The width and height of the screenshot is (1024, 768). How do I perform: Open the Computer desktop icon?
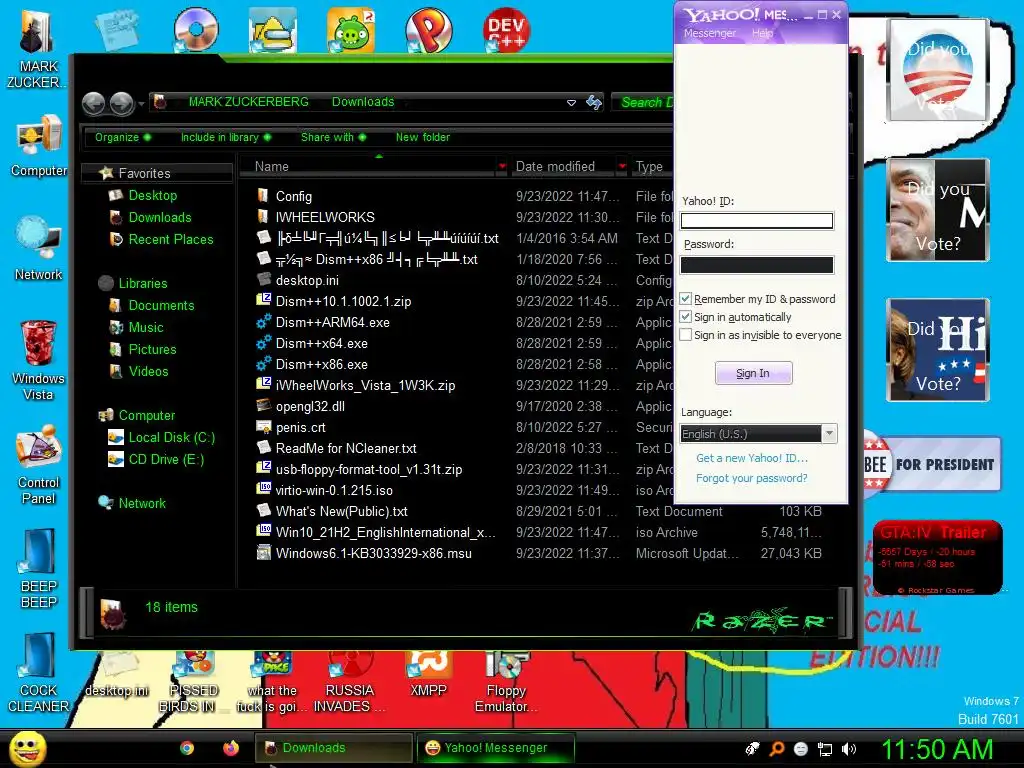(x=39, y=145)
